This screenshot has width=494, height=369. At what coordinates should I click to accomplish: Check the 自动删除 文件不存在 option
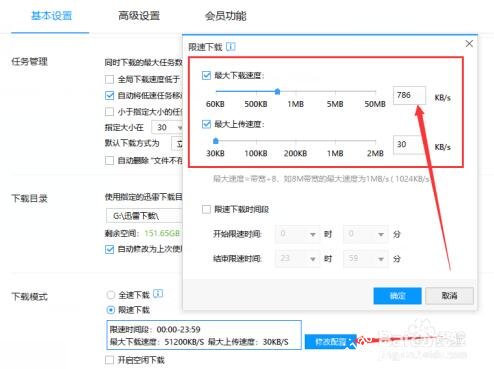click(x=109, y=161)
